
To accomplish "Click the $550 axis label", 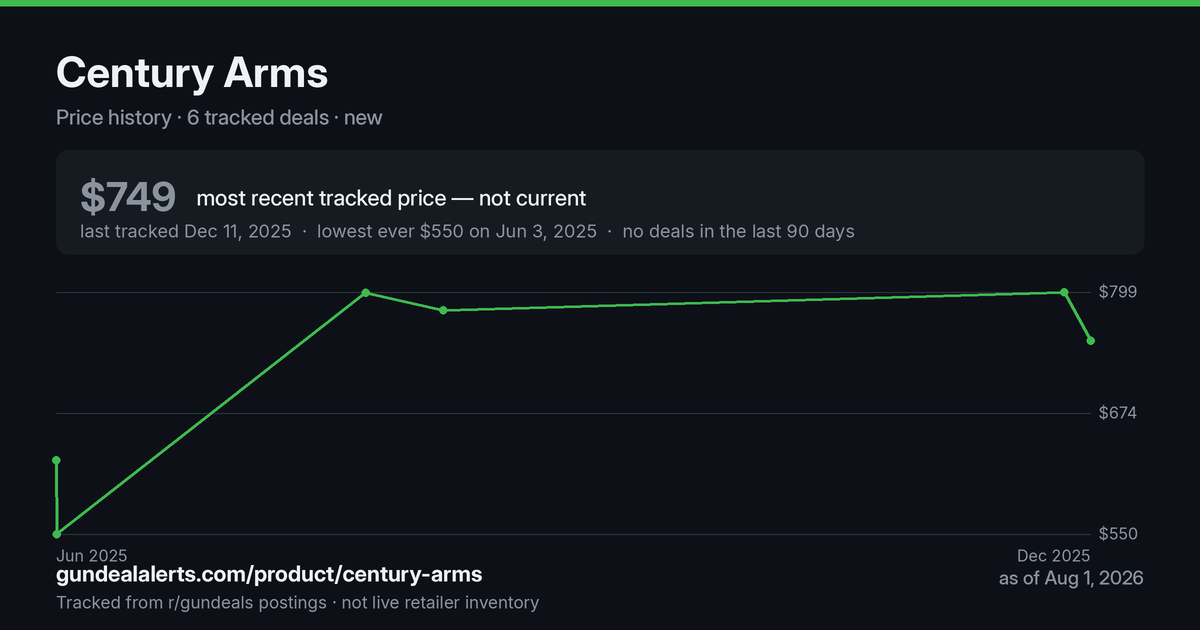I will 1118,534.
